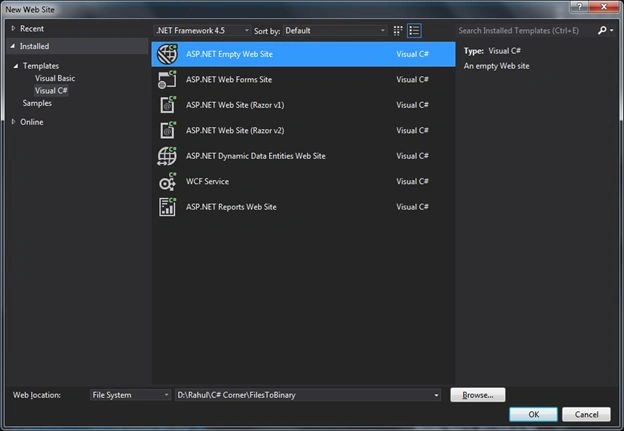Viewport: 624px width, 431px height.
Task: Switch to medium icons list view
Action: pos(414,31)
